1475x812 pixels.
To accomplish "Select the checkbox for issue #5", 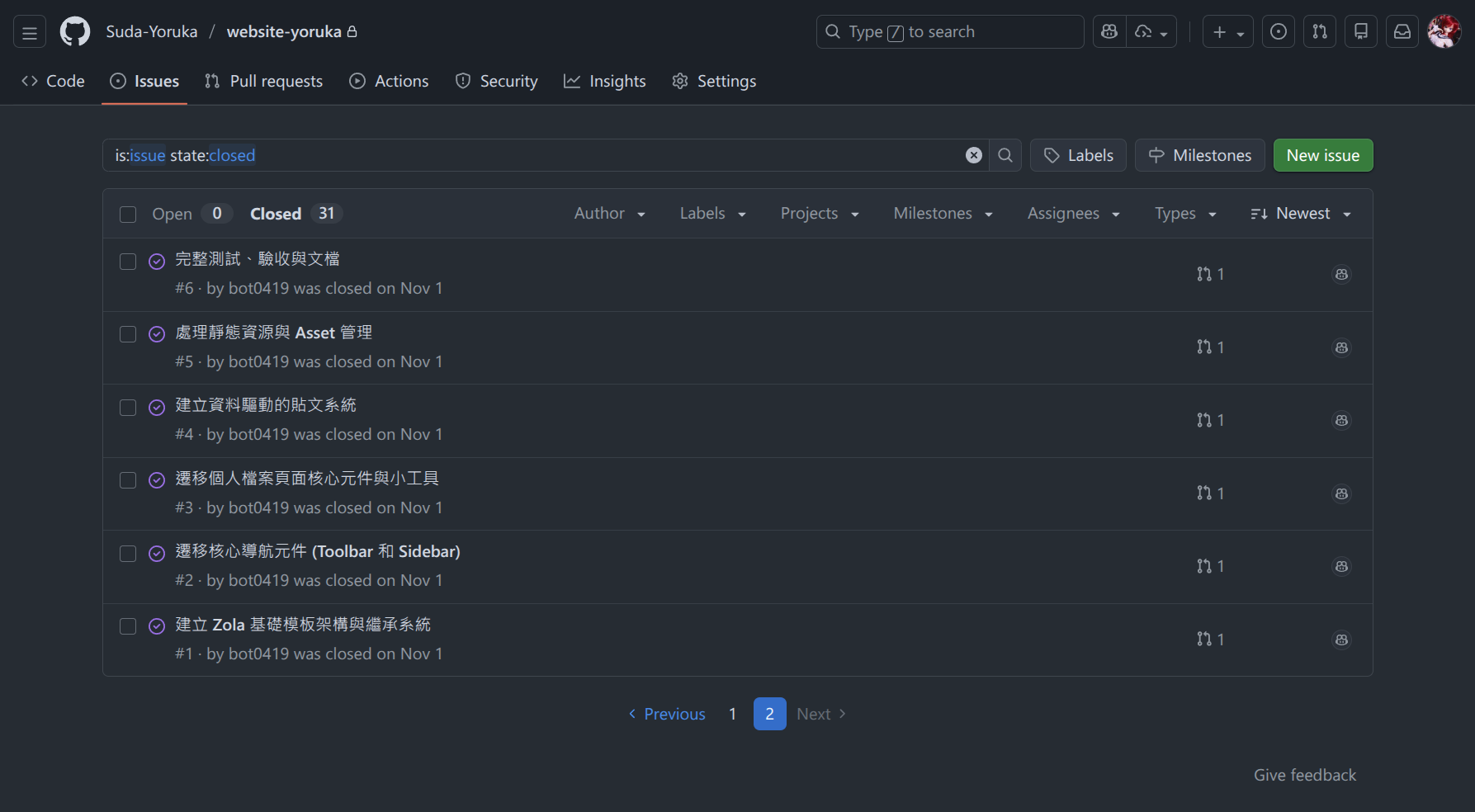I will tap(128, 334).
